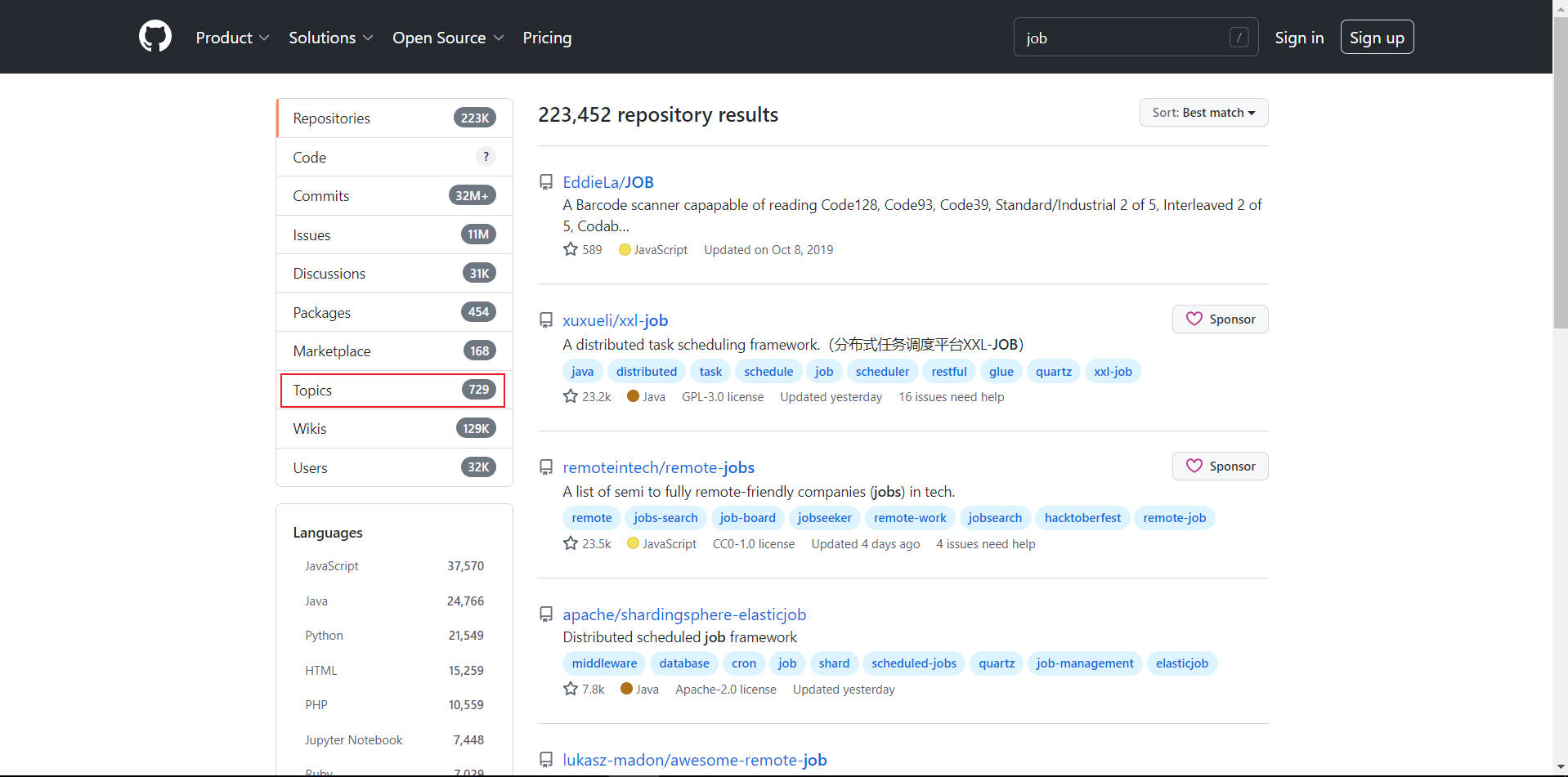Open lukasz-madon/awesome-remote-job repository

point(695,760)
